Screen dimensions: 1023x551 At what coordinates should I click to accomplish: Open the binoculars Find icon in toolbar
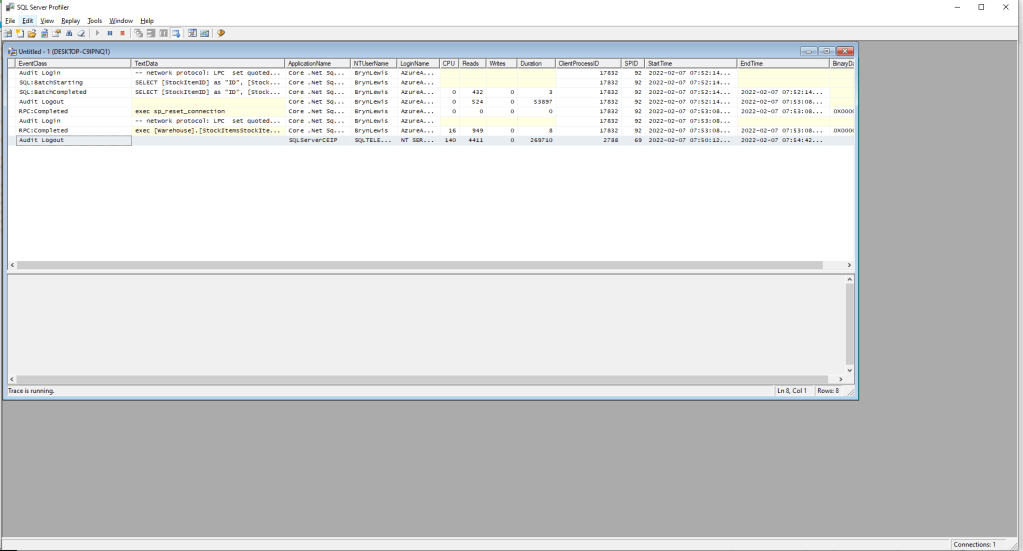[69, 33]
